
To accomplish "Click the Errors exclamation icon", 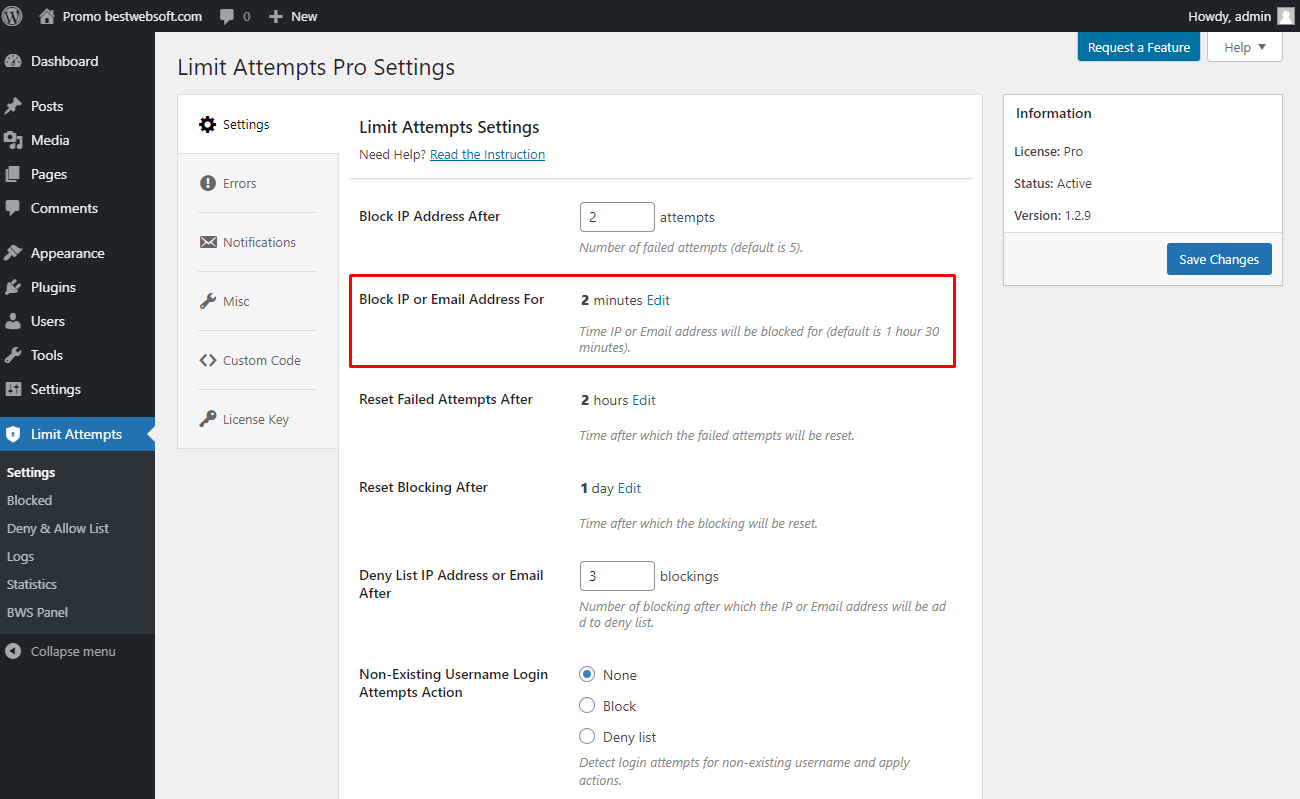I will 207,183.
